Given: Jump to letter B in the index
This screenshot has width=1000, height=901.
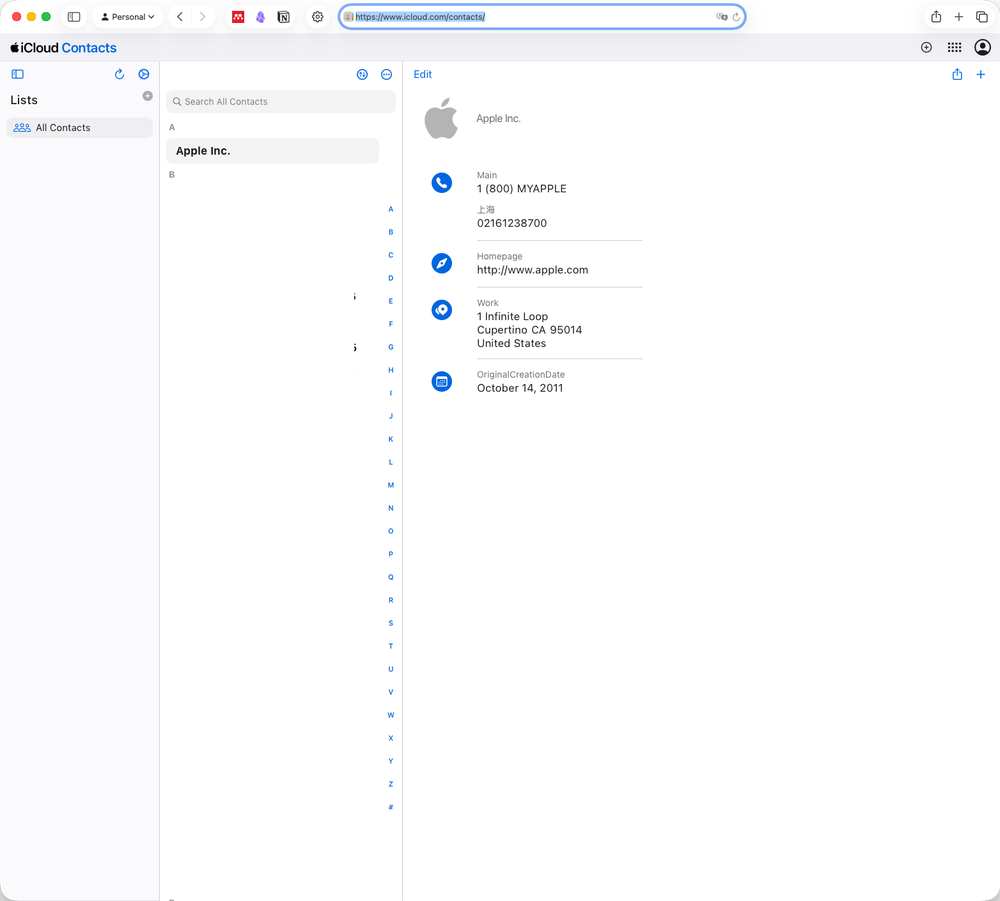Looking at the screenshot, I should [x=391, y=232].
